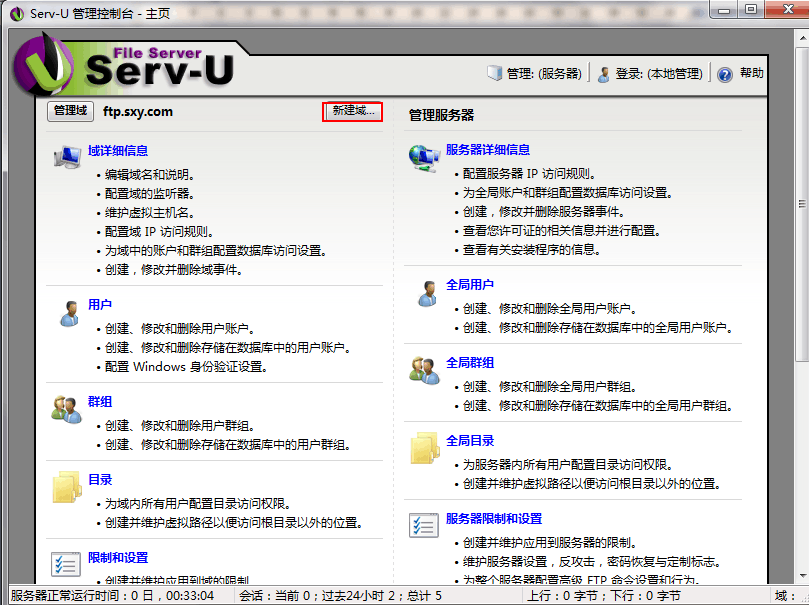This screenshot has height=605, width=809.
Task: Open the 域详细信息 link
Action: click(118, 151)
